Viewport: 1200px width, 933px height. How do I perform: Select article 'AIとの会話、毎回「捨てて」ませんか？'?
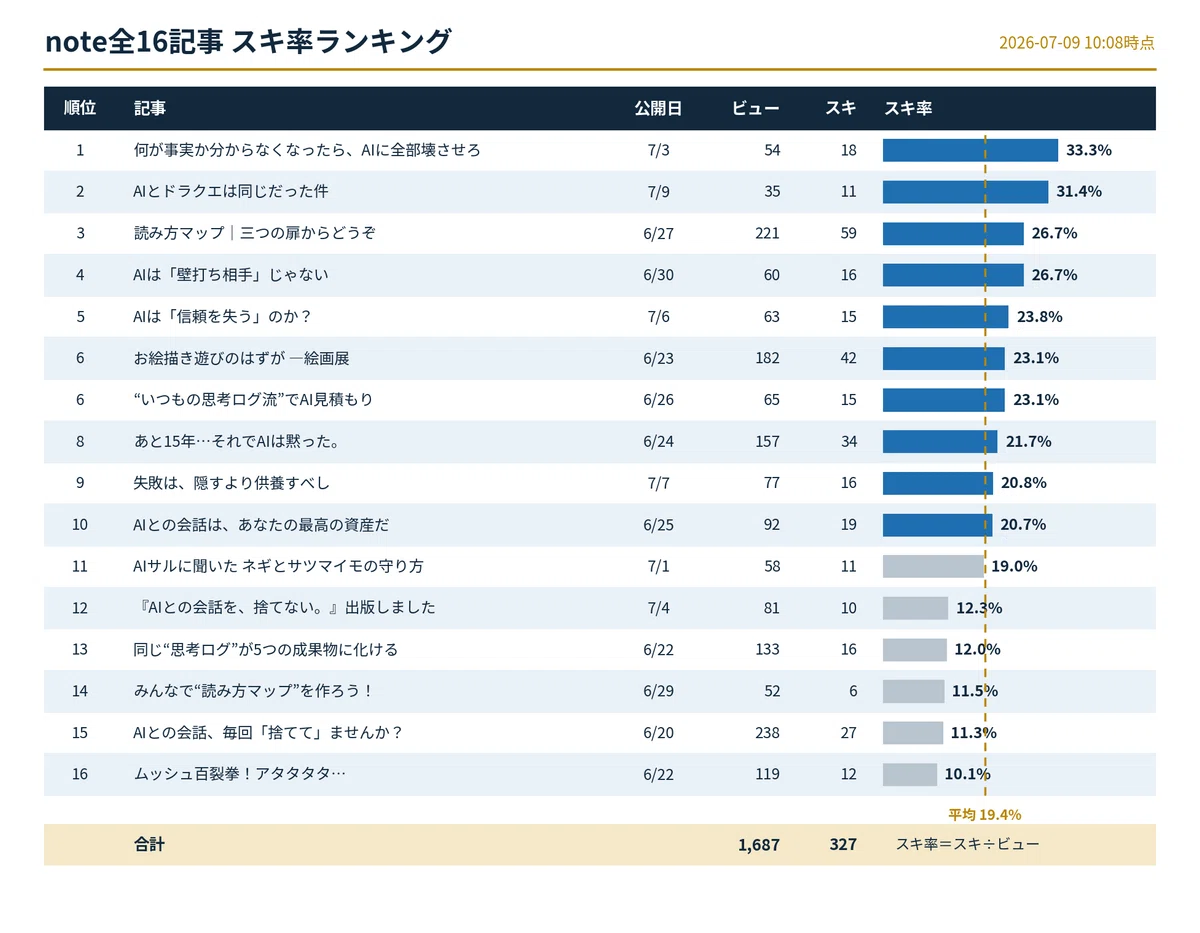click(268, 733)
